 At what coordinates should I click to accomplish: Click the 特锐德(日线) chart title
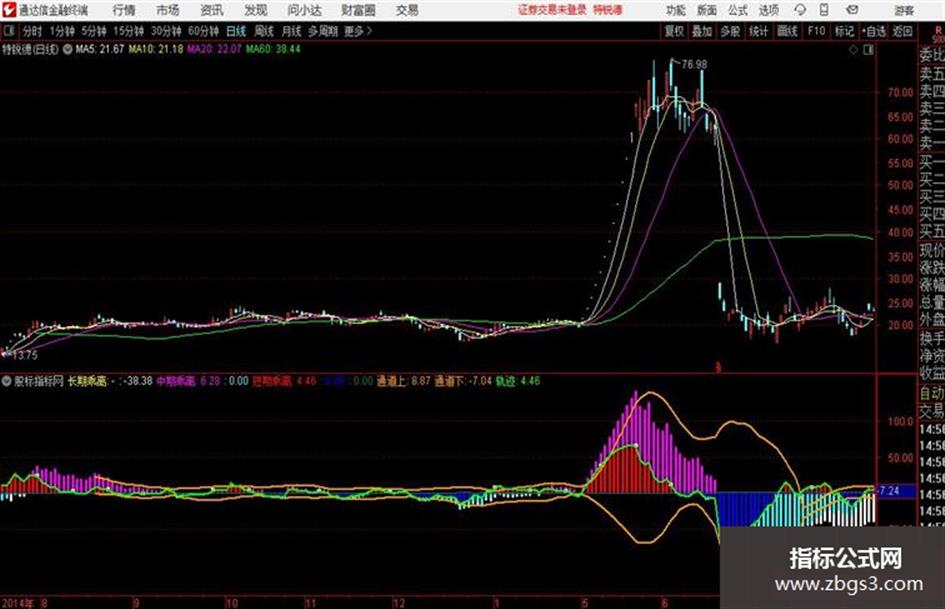(x=31, y=49)
